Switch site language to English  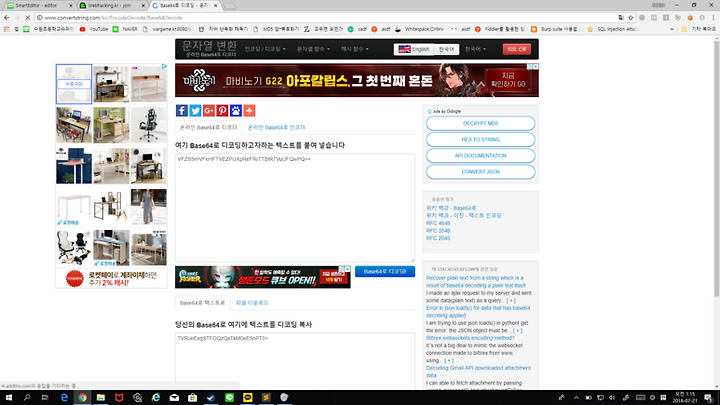tap(414, 49)
